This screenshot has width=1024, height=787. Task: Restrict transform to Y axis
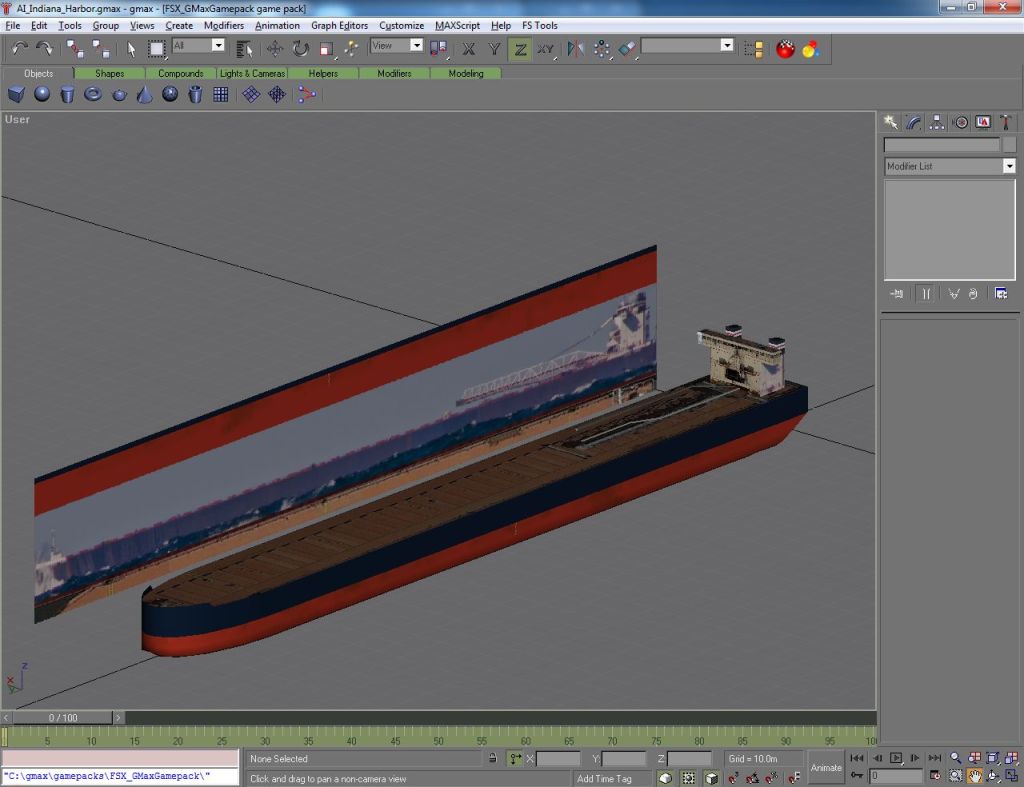pos(494,48)
